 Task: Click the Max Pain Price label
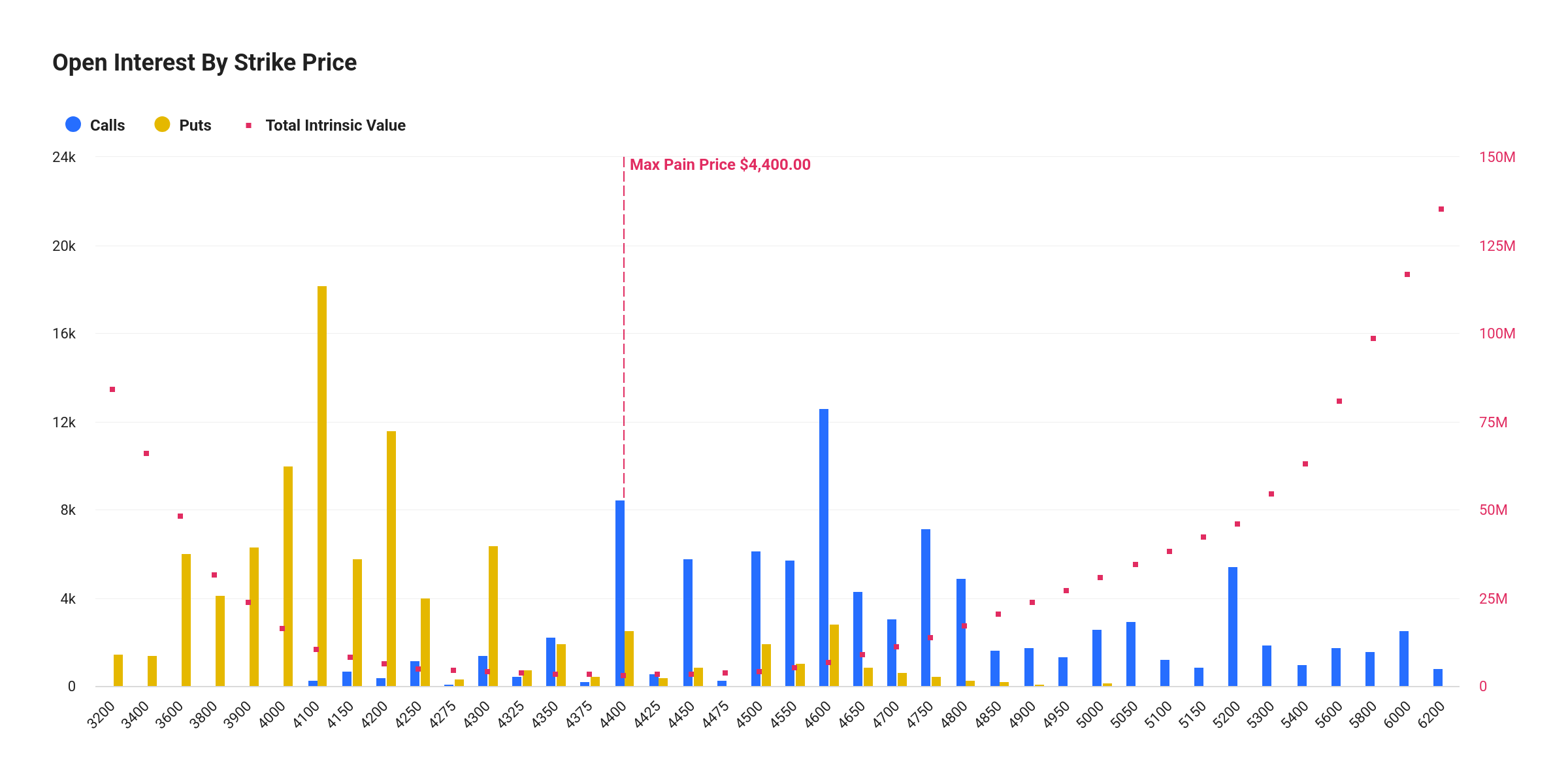coord(720,165)
